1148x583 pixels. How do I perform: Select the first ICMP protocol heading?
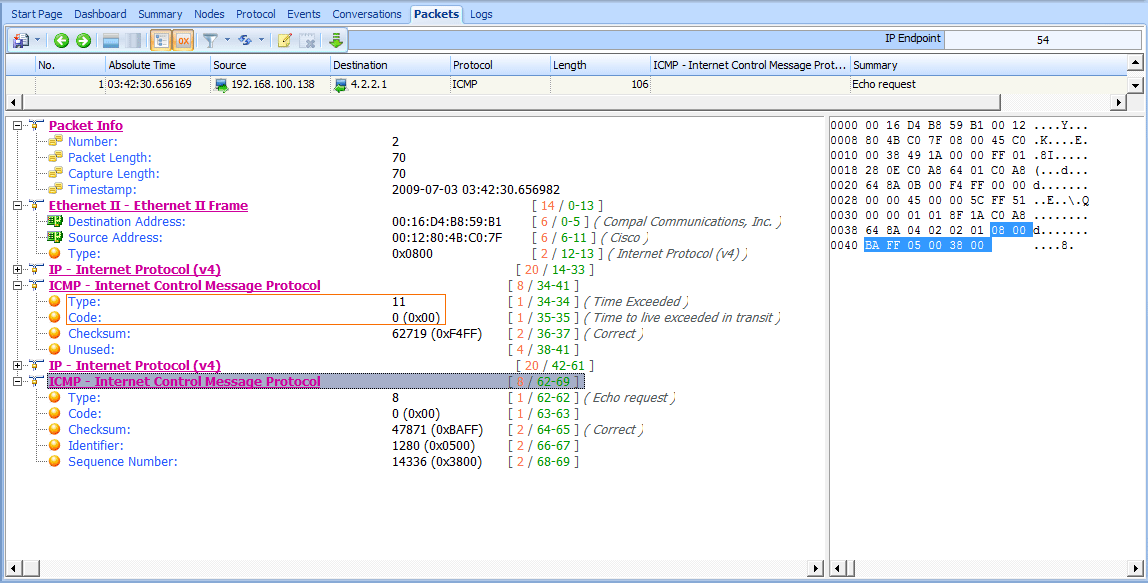[184, 286]
